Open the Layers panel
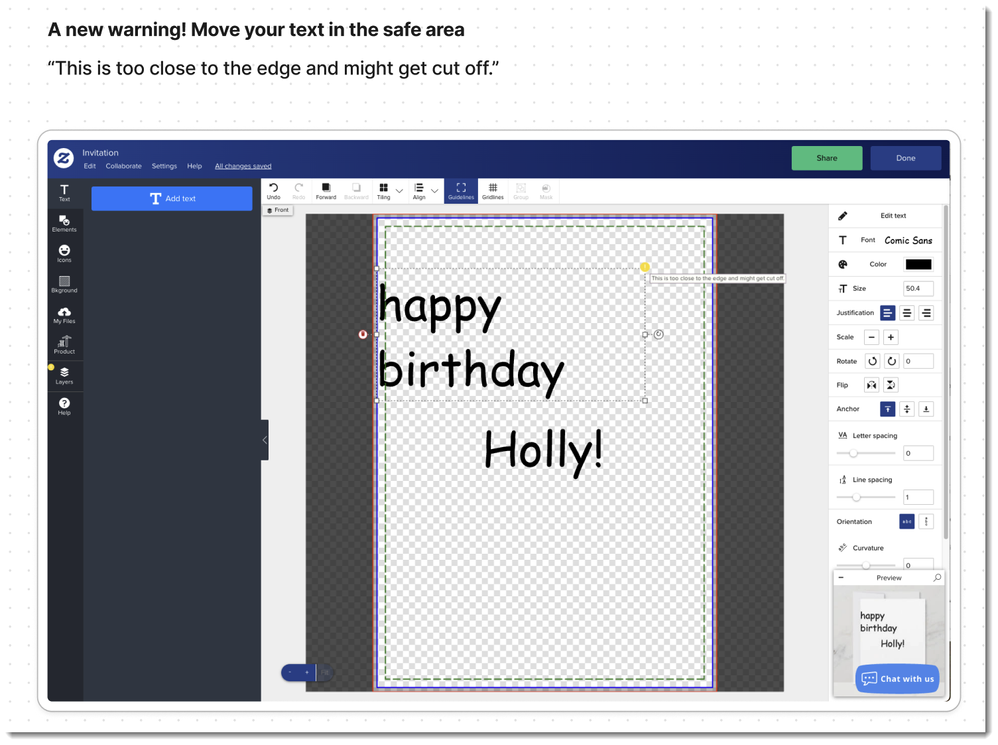Screen dimensions: 998x745 click(64, 375)
